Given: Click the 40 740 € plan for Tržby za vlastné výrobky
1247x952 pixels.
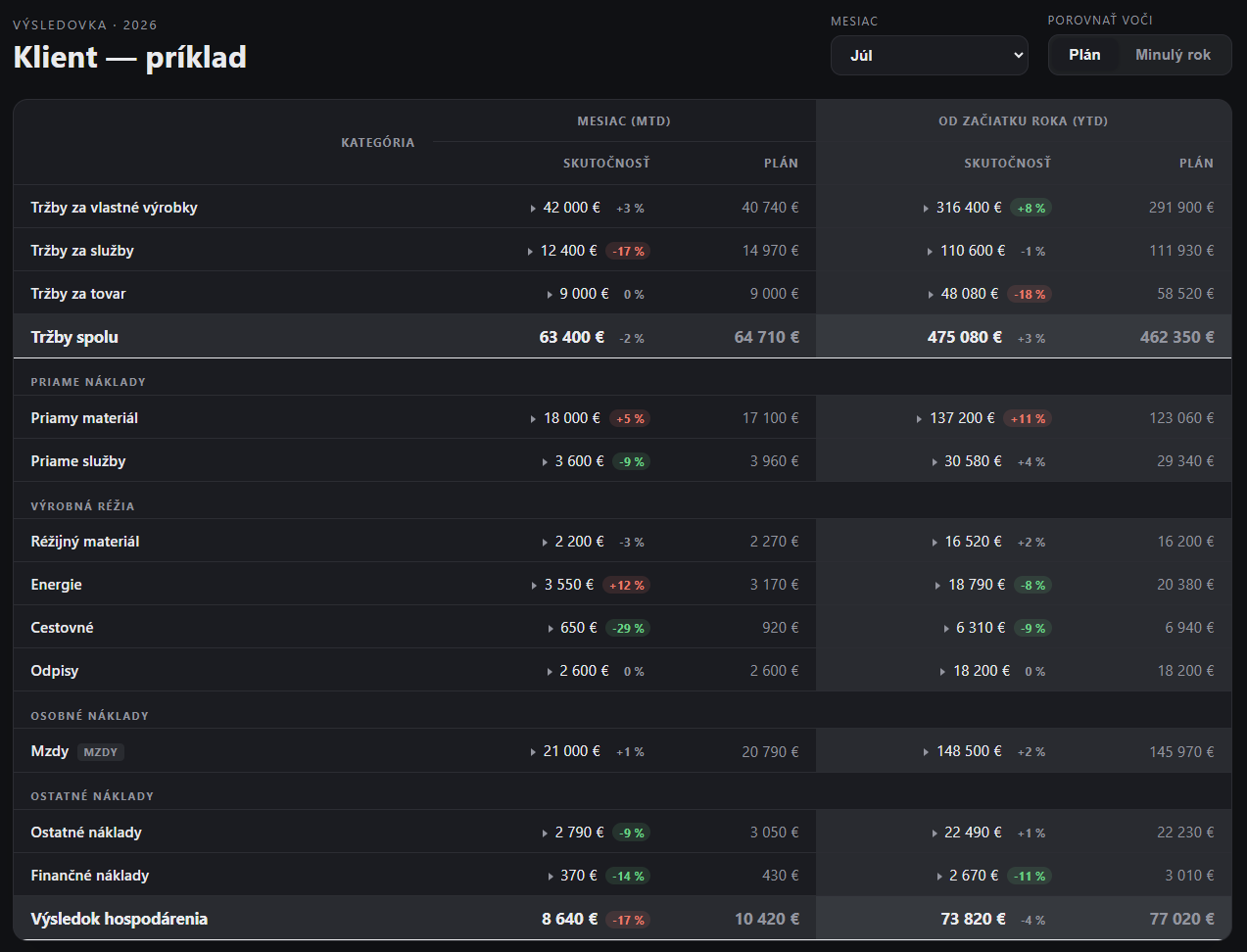Looking at the screenshot, I should click(x=770, y=208).
